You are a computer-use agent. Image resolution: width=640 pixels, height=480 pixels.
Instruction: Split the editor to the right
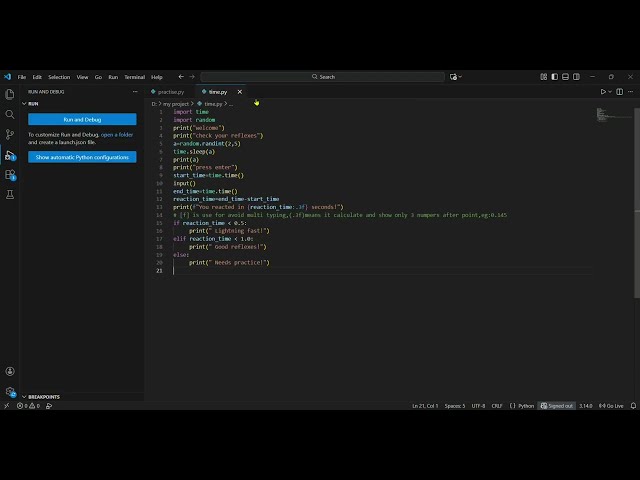(620, 92)
